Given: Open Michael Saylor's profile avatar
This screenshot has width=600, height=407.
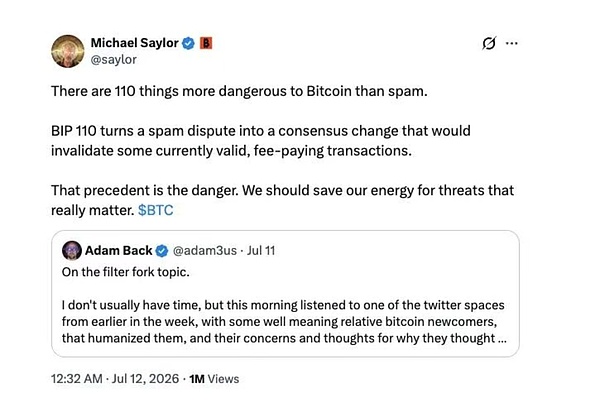Looking at the screenshot, I should (68, 51).
